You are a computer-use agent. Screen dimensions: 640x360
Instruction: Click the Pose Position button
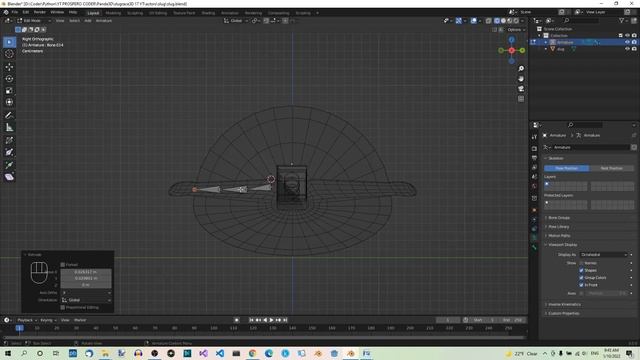[567, 168]
